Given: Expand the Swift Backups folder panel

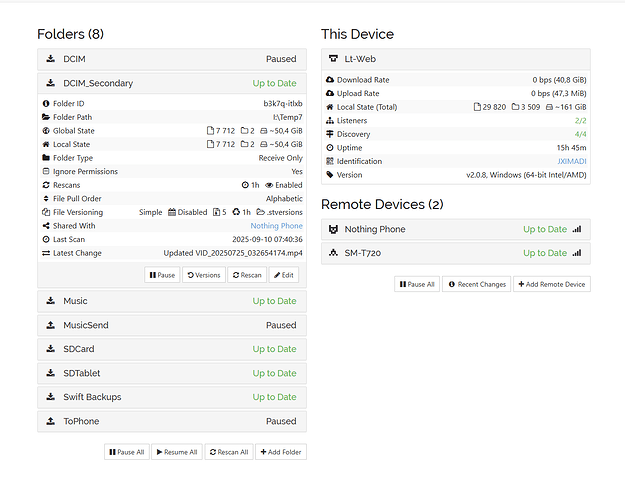Looking at the screenshot, I should (x=170, y=397).
